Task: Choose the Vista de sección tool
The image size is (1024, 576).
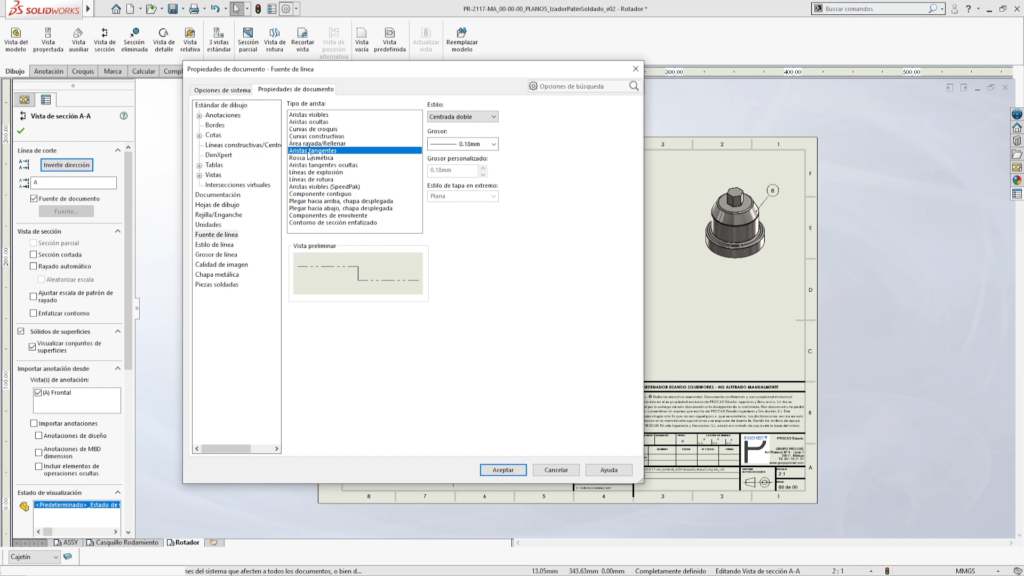Action: (104, 39)
